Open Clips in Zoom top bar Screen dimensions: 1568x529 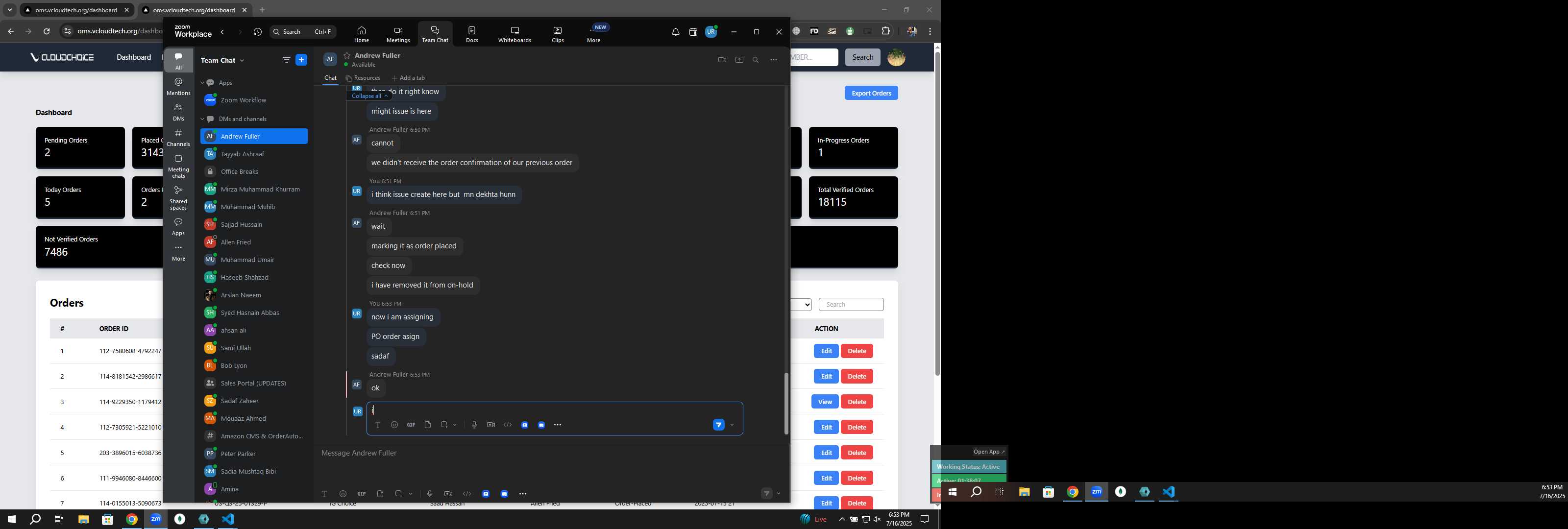(558, 34)
